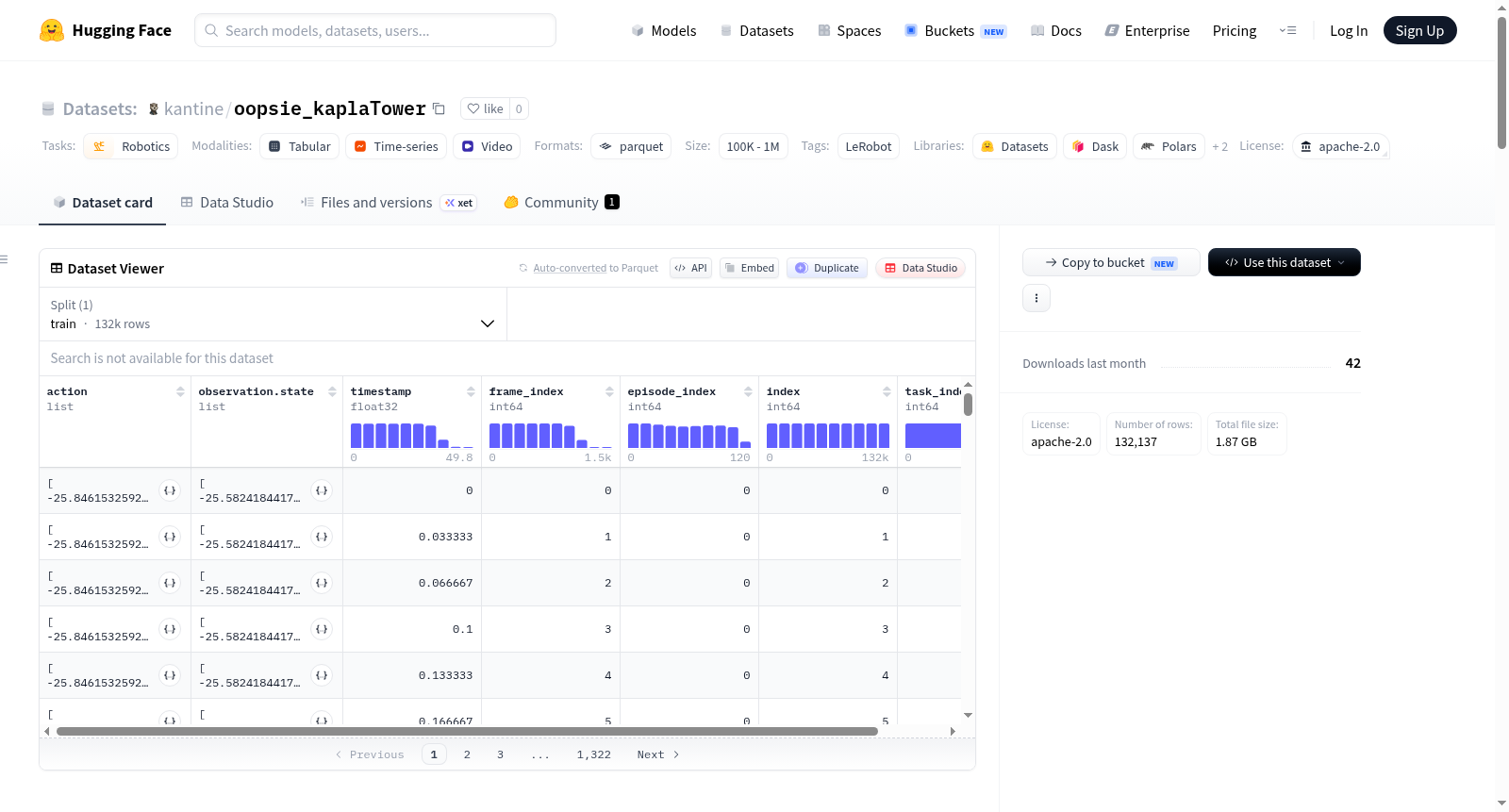Open the kantine user avatar

tap(154, 109)
